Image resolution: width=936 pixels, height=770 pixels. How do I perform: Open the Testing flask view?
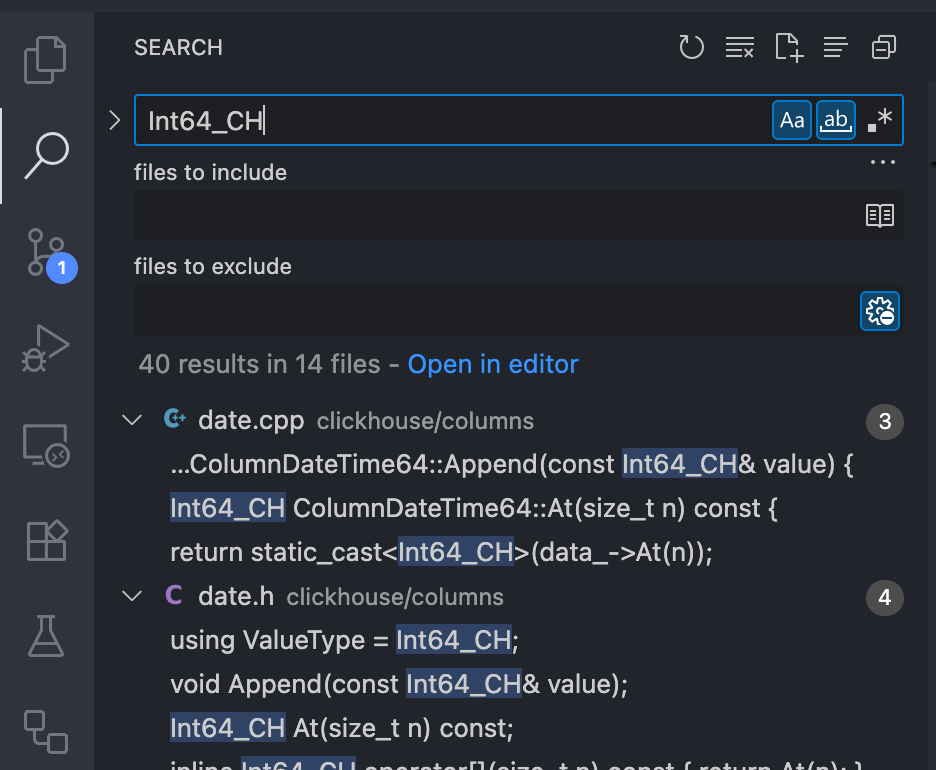[x=45, y=636]
